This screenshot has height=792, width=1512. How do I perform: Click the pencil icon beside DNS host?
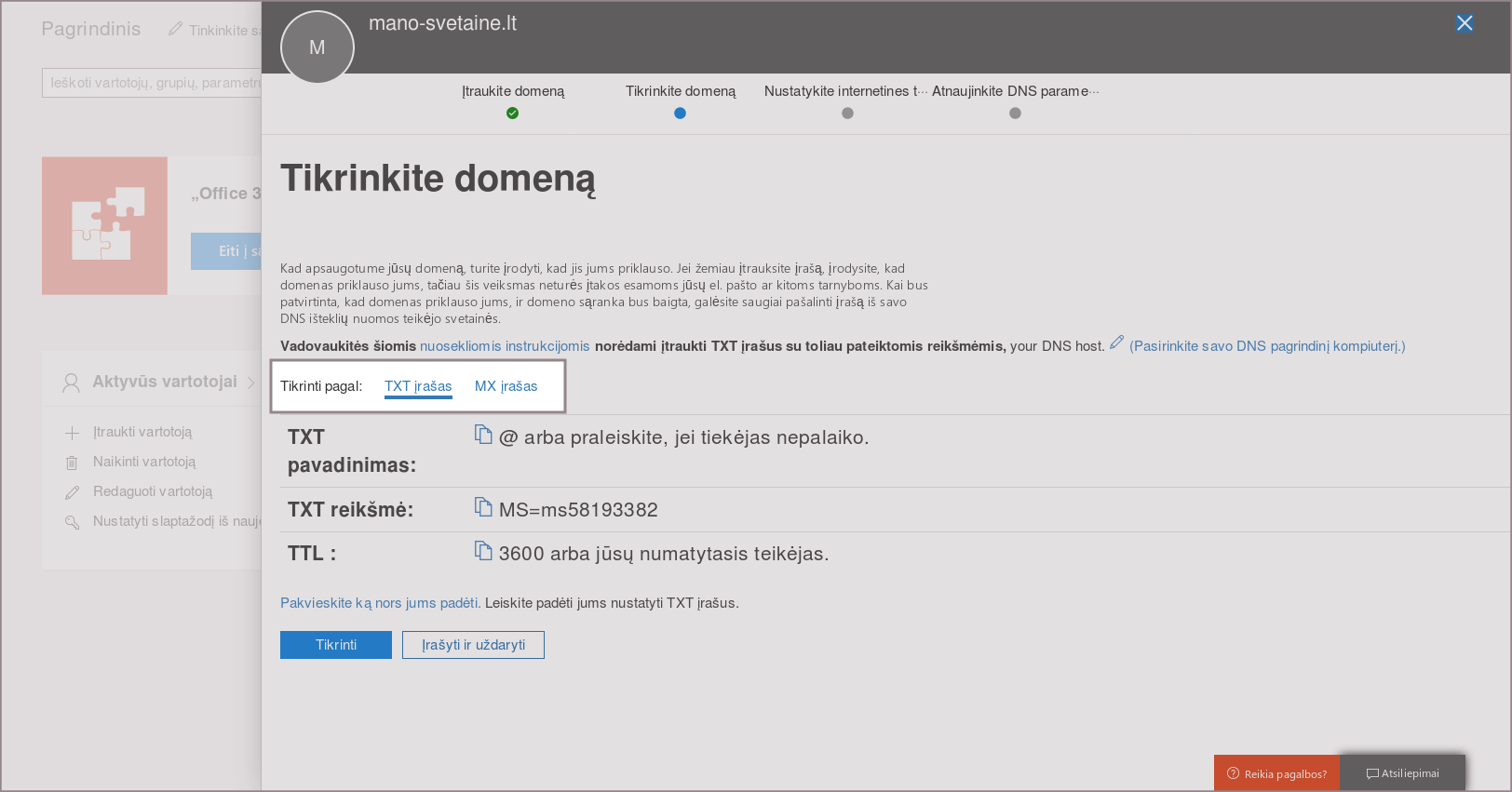[x=1116, y=342]
